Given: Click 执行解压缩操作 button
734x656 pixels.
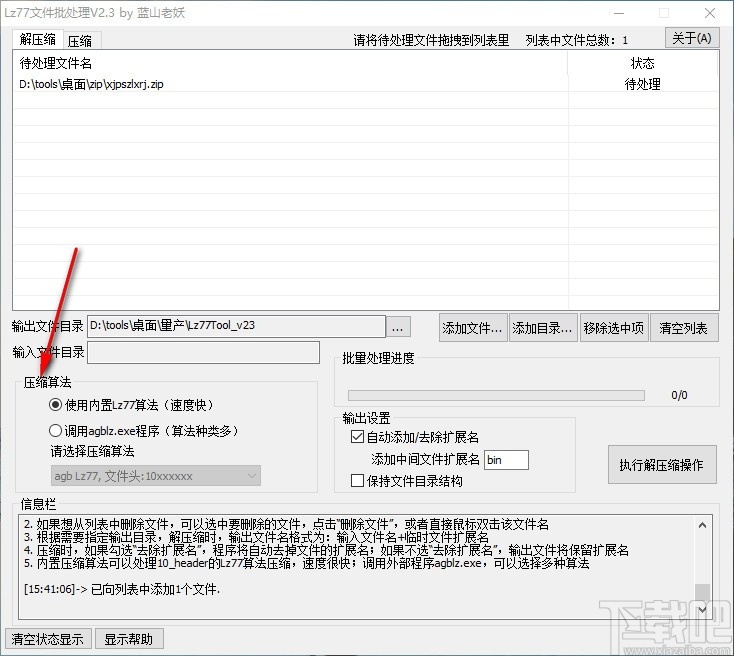Looking at the screenshot, I should pyautogui.click(x=661, y=464).
